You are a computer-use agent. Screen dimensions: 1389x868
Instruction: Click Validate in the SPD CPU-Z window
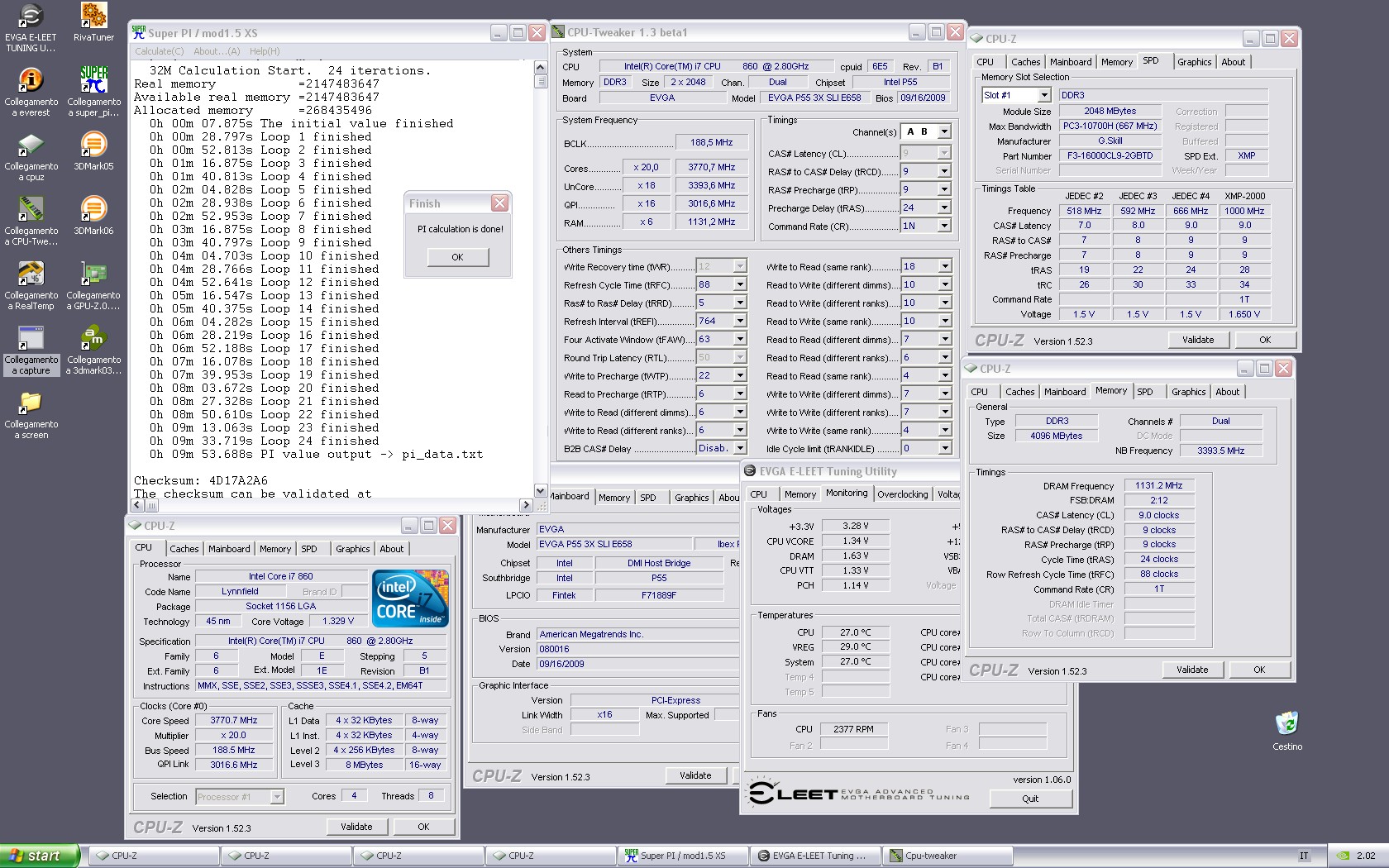[x=1198, y=340]
